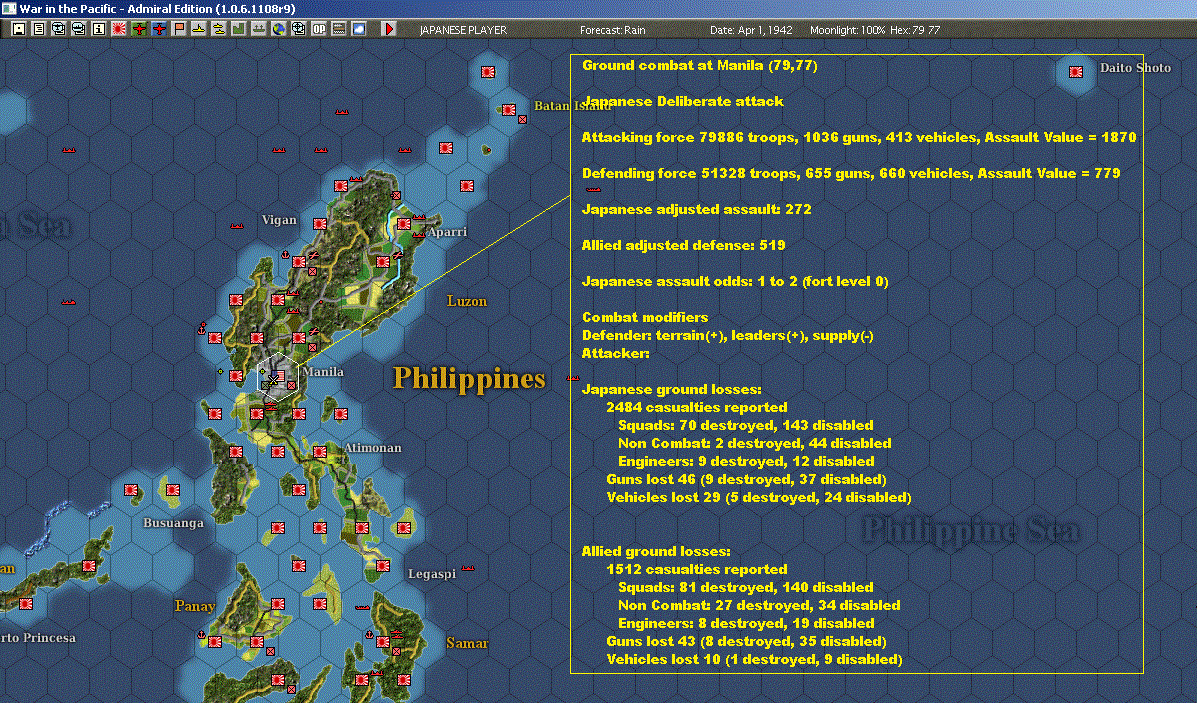The image size is (1197, 703).
Task: Click the Japanese rising sun flag toolbar icon
Action: coord(118,29)
